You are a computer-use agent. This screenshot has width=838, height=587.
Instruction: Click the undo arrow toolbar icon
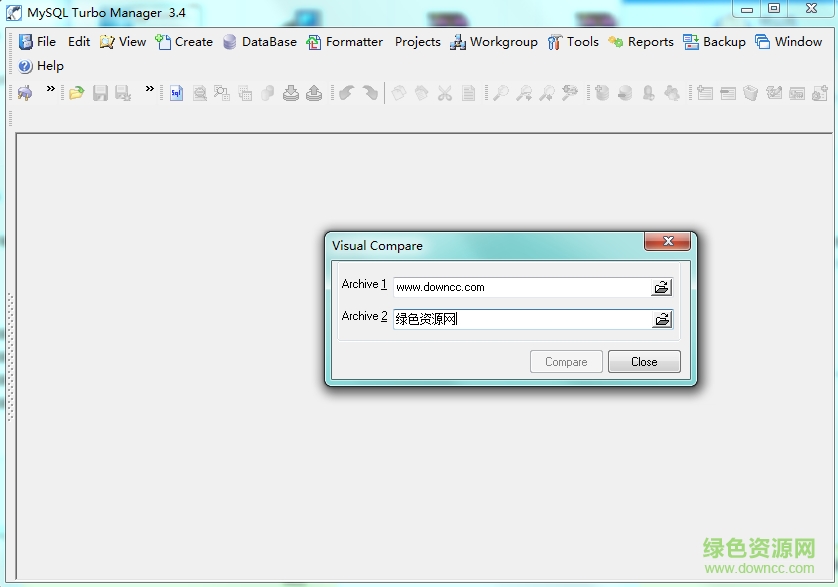pyautogui.click(x=346, y=93)
